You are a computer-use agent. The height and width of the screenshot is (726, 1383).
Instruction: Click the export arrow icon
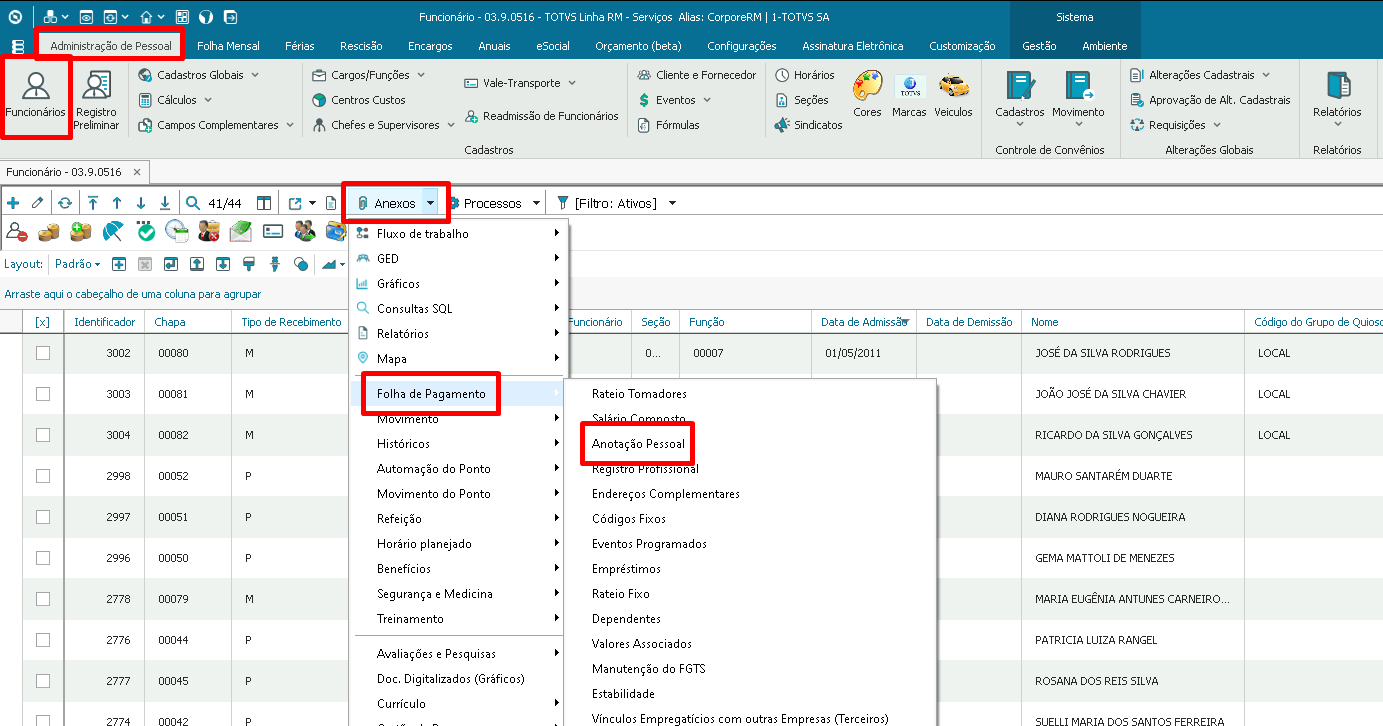click(x=296, y=203)
